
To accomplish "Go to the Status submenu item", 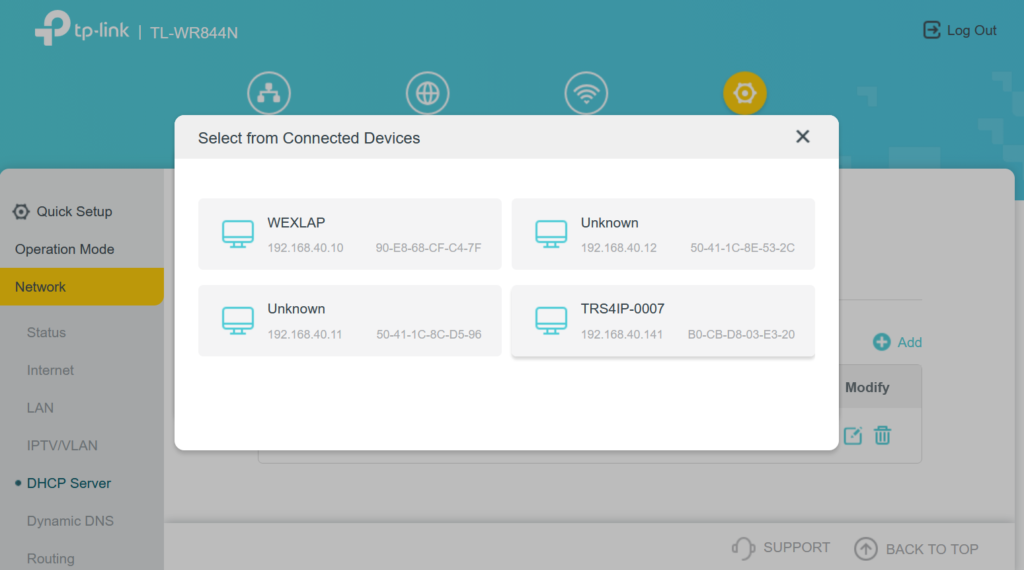I will (x=46, y=332).
